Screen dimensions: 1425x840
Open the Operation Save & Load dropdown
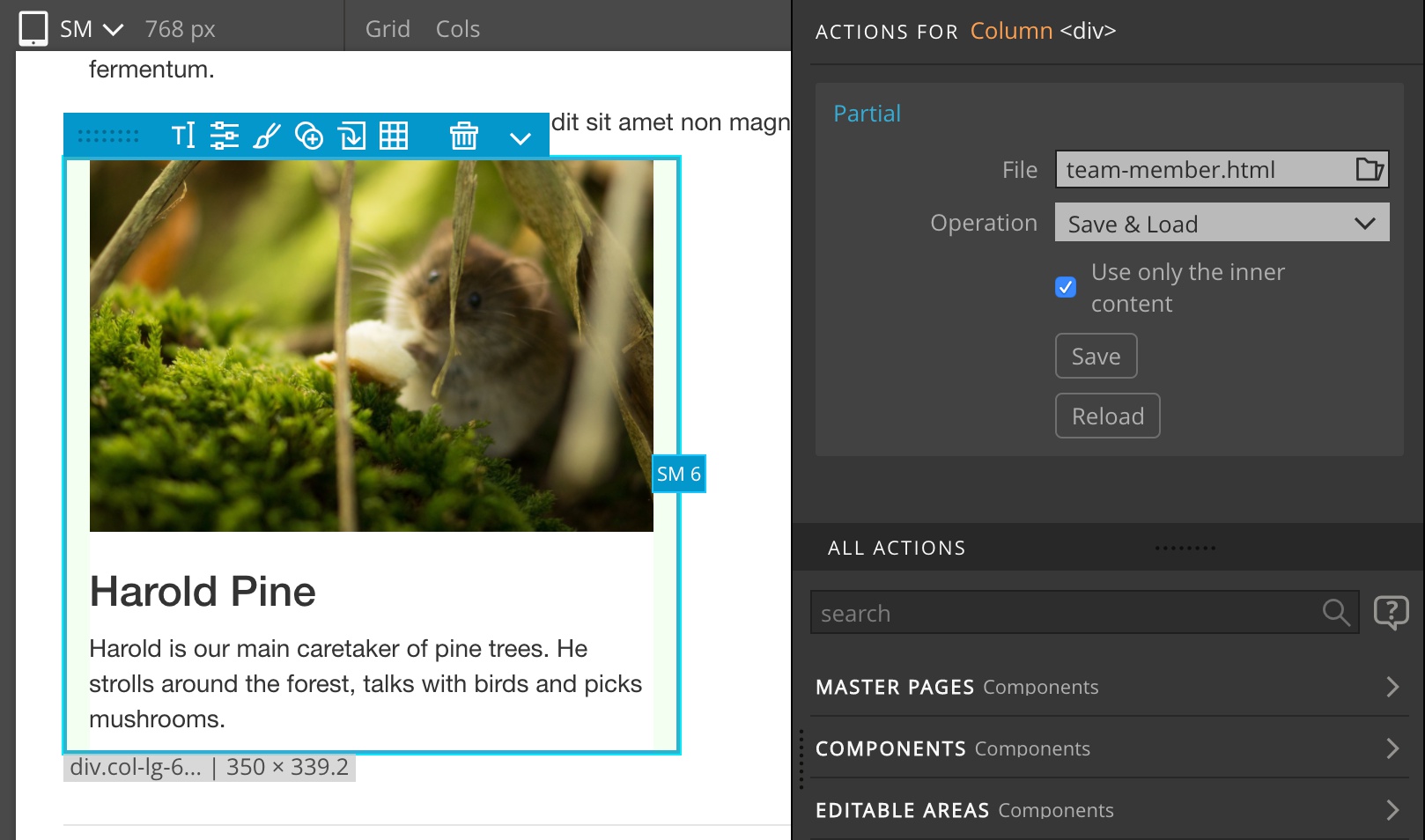[x=1222, y=223]
